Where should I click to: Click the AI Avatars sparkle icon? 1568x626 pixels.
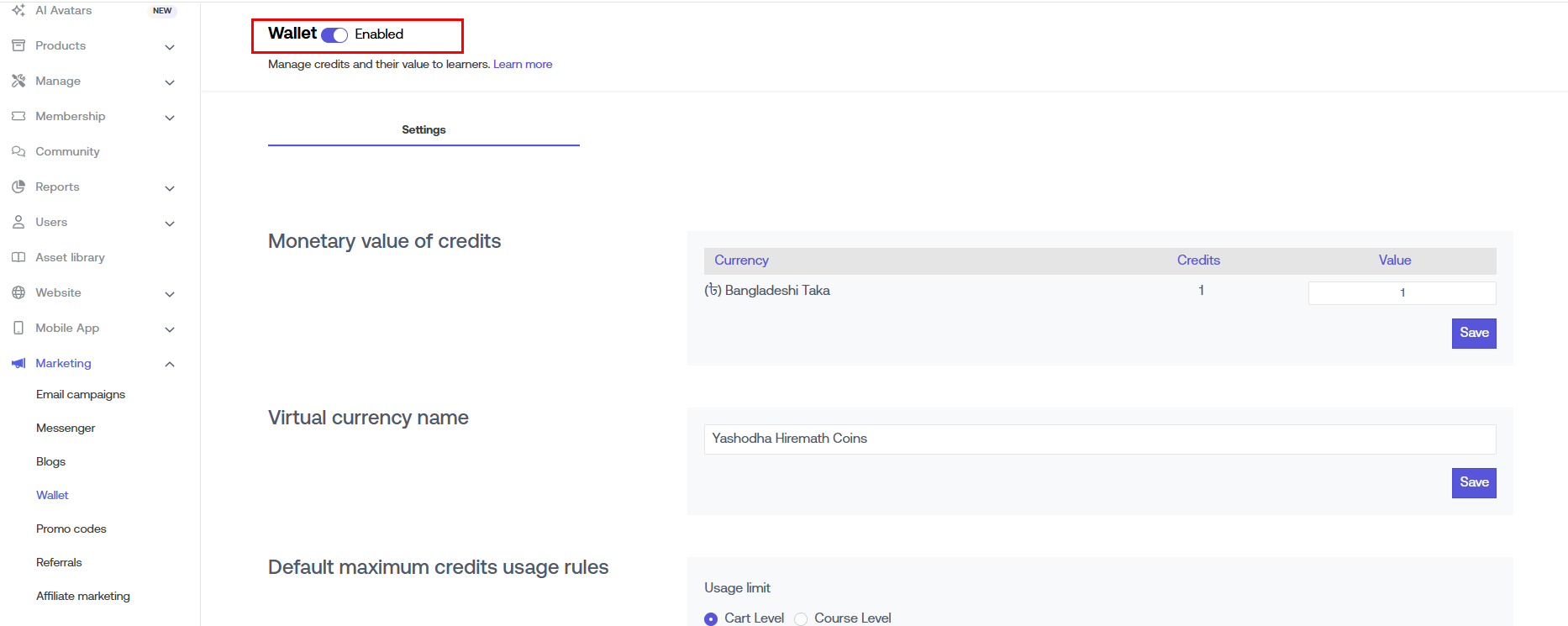[x=18, y=10]
